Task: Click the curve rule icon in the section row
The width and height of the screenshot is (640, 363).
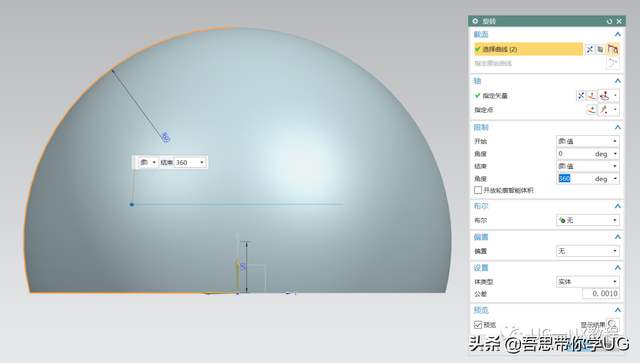Action: (600, 49)
